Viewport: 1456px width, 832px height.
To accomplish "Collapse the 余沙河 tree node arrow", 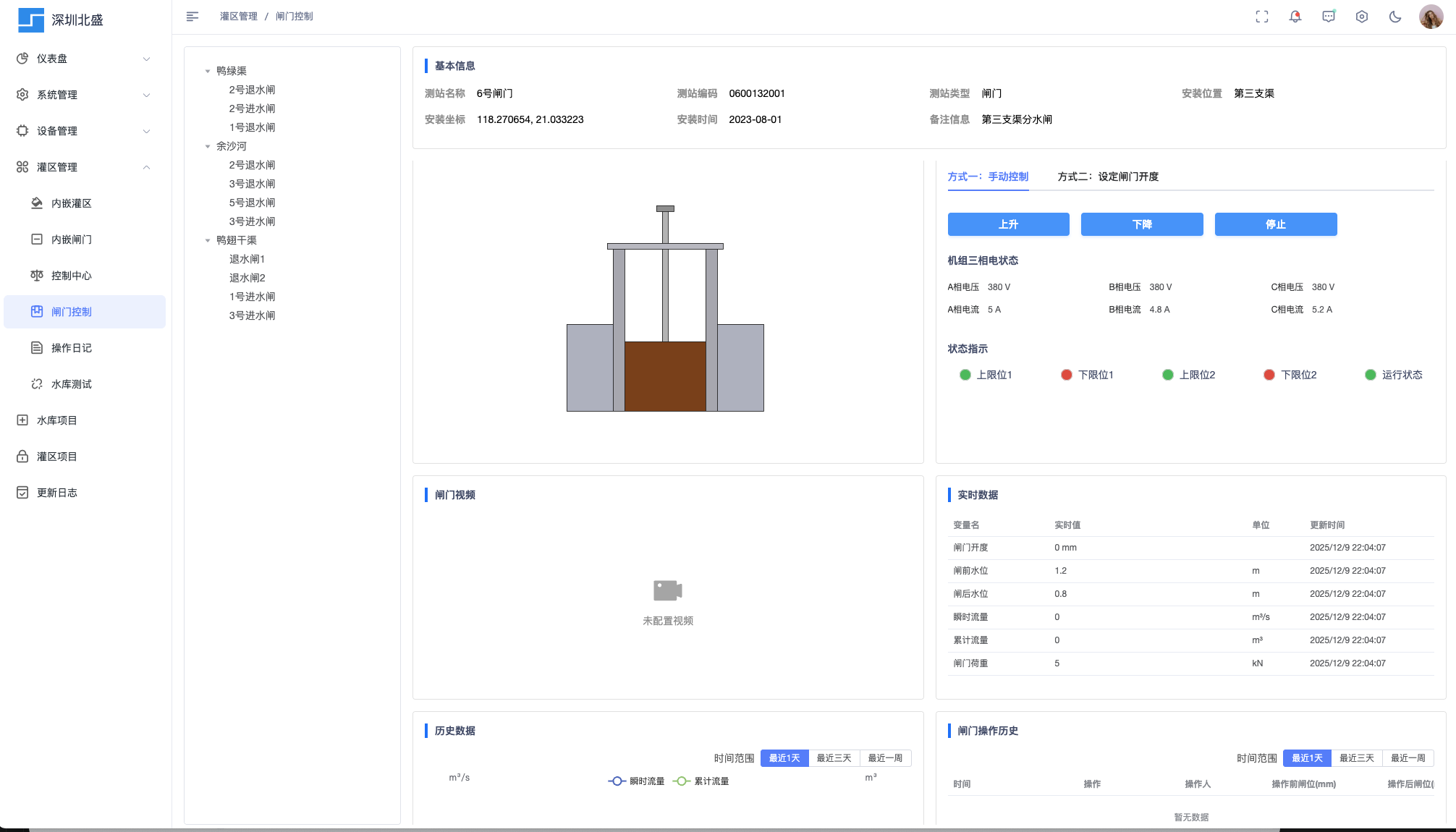I will pyautogui.click(x=208, y=146).
